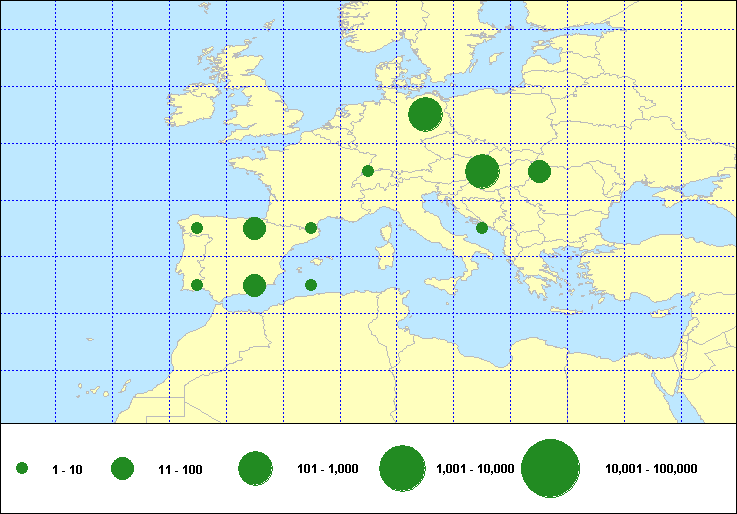Image resolution: width=737 pixels, height=514 pixels.
Task: Select the large green marker over Hungary
Action: (x=482, y=171)
